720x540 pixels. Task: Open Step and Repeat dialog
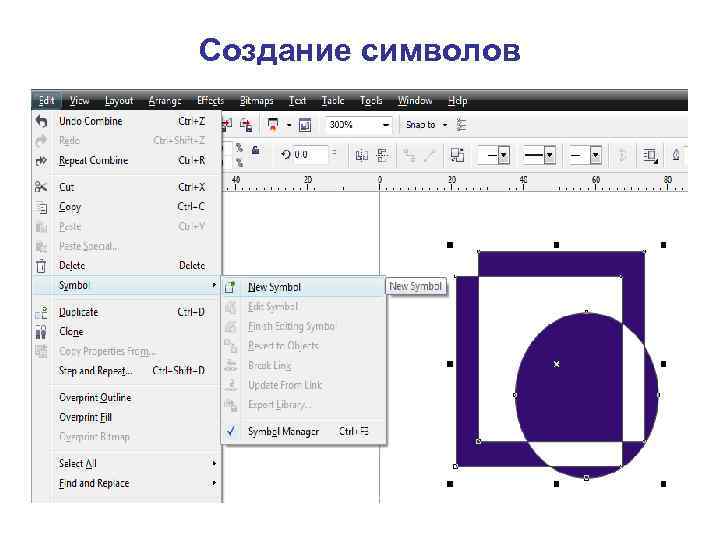[x=127, y=371]
